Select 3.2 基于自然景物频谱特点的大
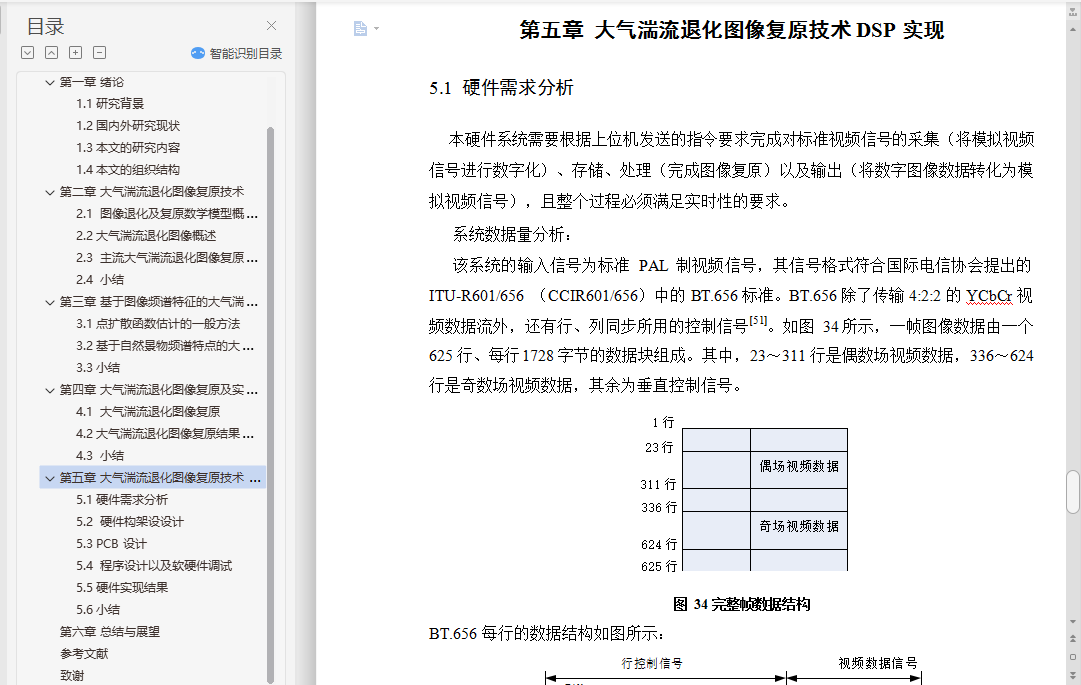The image size is (1081, 685). click(x=165, y=346)
